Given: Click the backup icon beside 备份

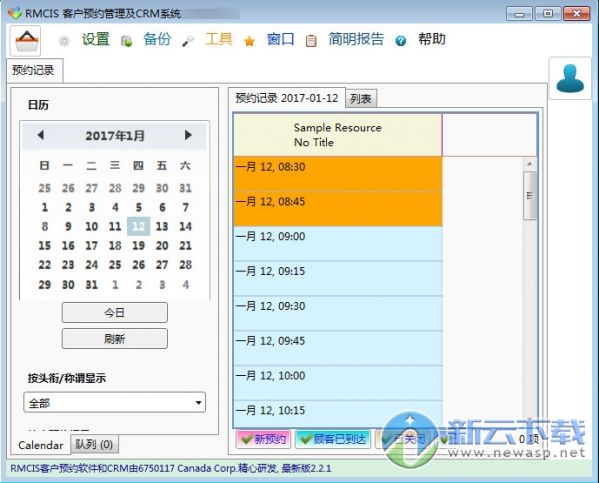Looking at the screenshot, I should pyautogui.click(x=126, y=41).
